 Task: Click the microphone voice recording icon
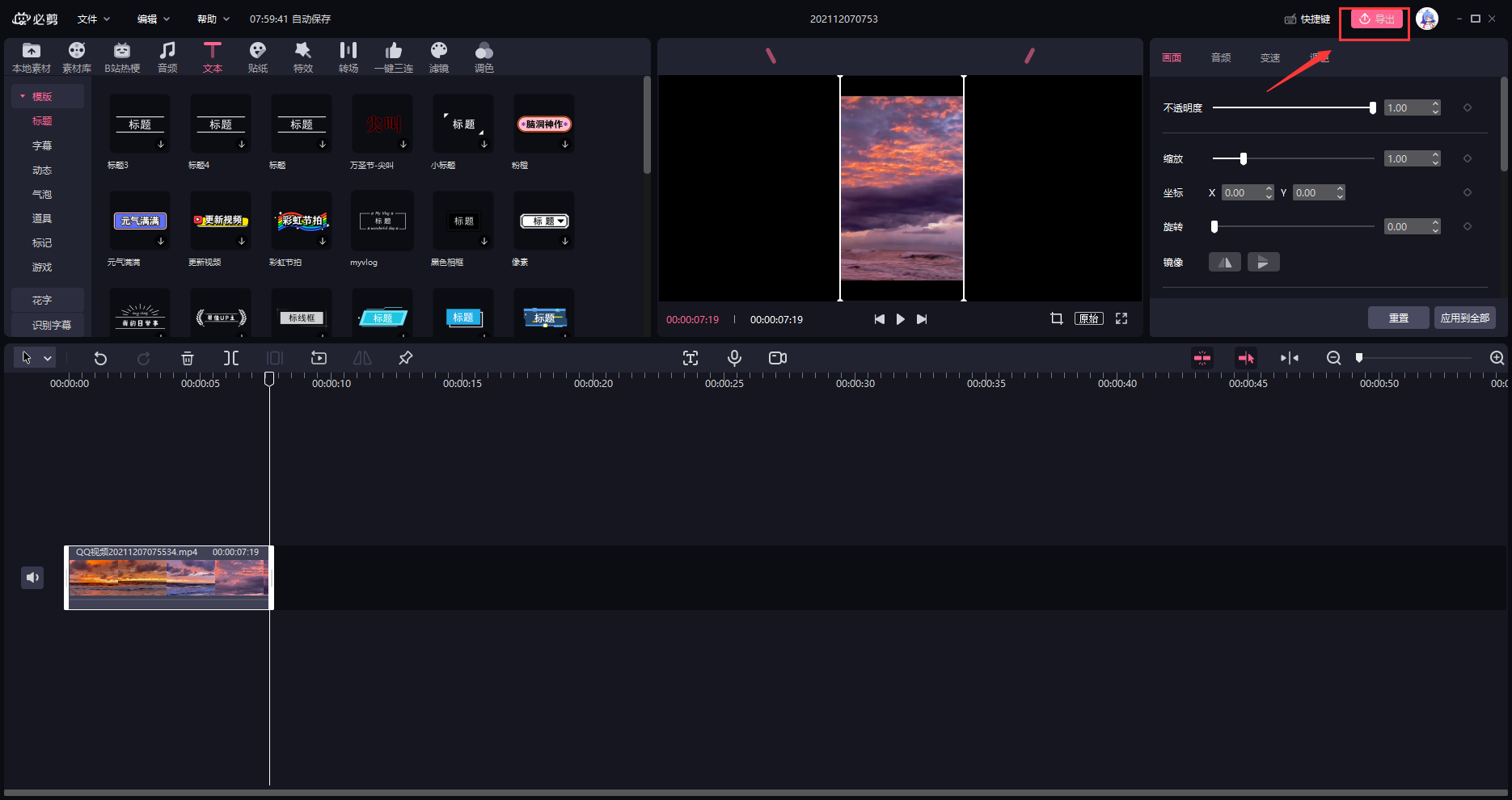click(734, 358)
